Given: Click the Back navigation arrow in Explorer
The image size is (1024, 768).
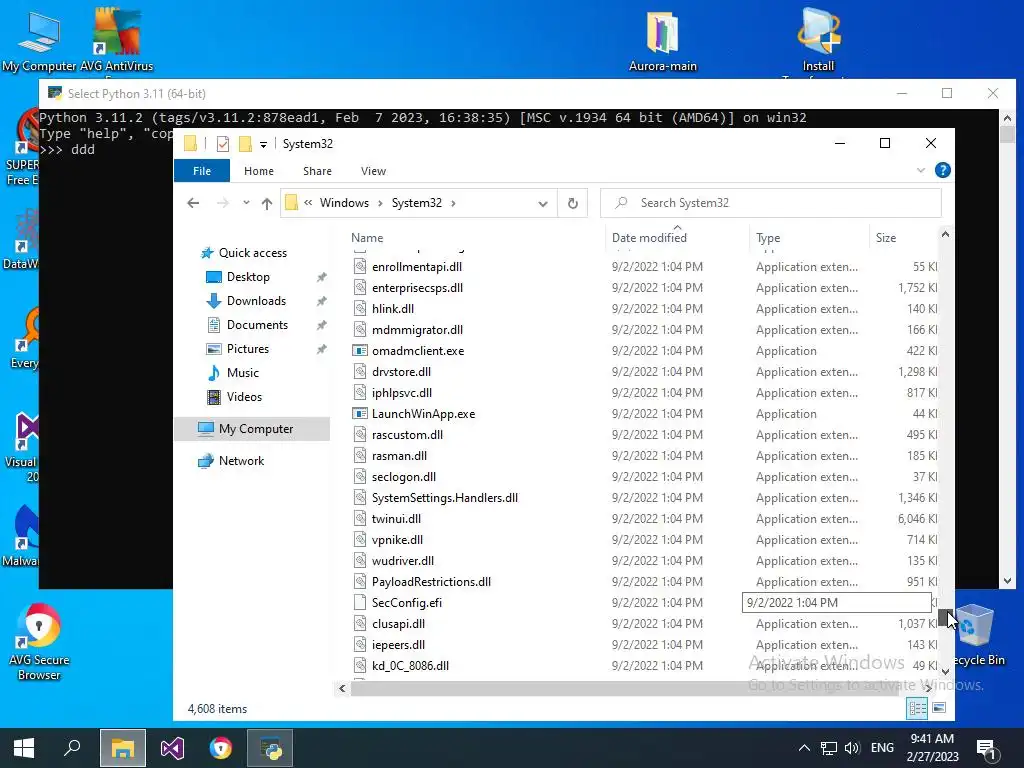Looking at the screenshot, I should (x=193, y=203).
